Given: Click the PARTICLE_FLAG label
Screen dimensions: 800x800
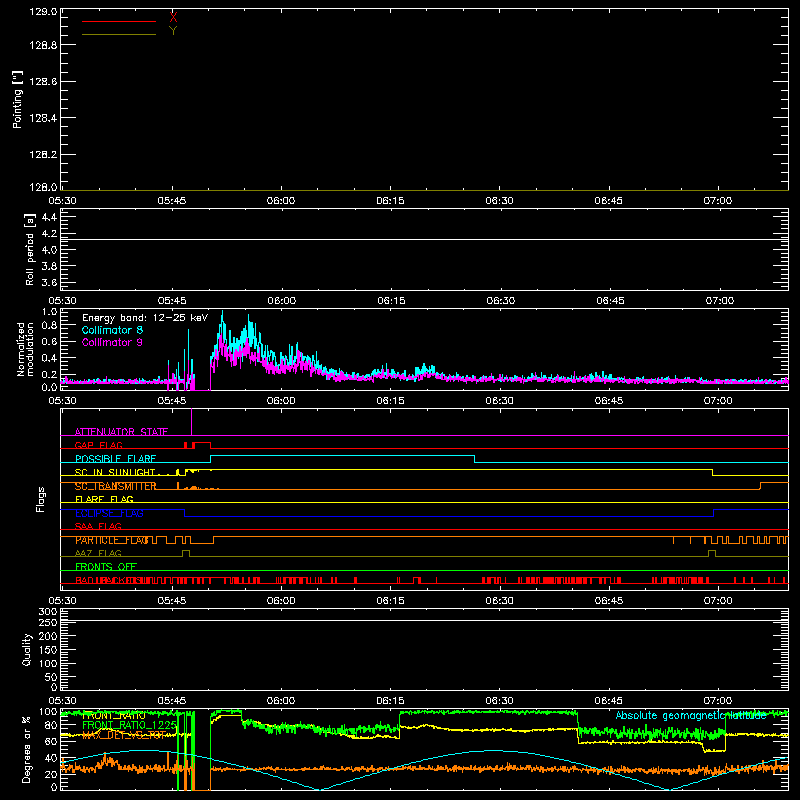Looking at the screenshot, I should point(112,540).
